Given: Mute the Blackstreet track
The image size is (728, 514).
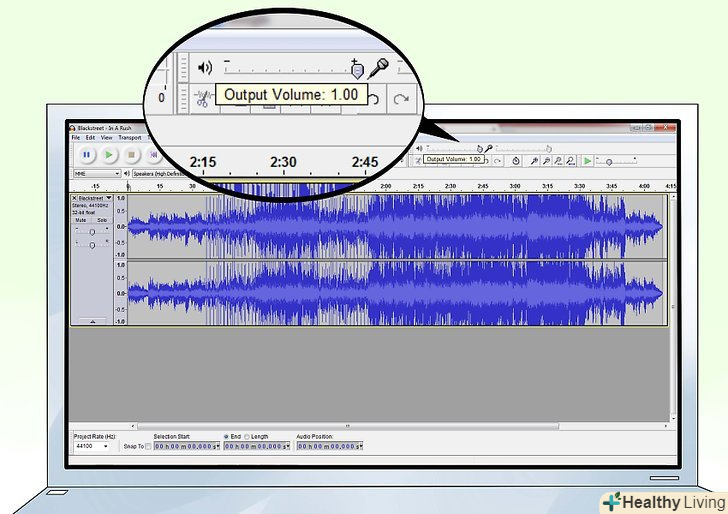Looking at the screenshot, I should [x=81, y=220].
